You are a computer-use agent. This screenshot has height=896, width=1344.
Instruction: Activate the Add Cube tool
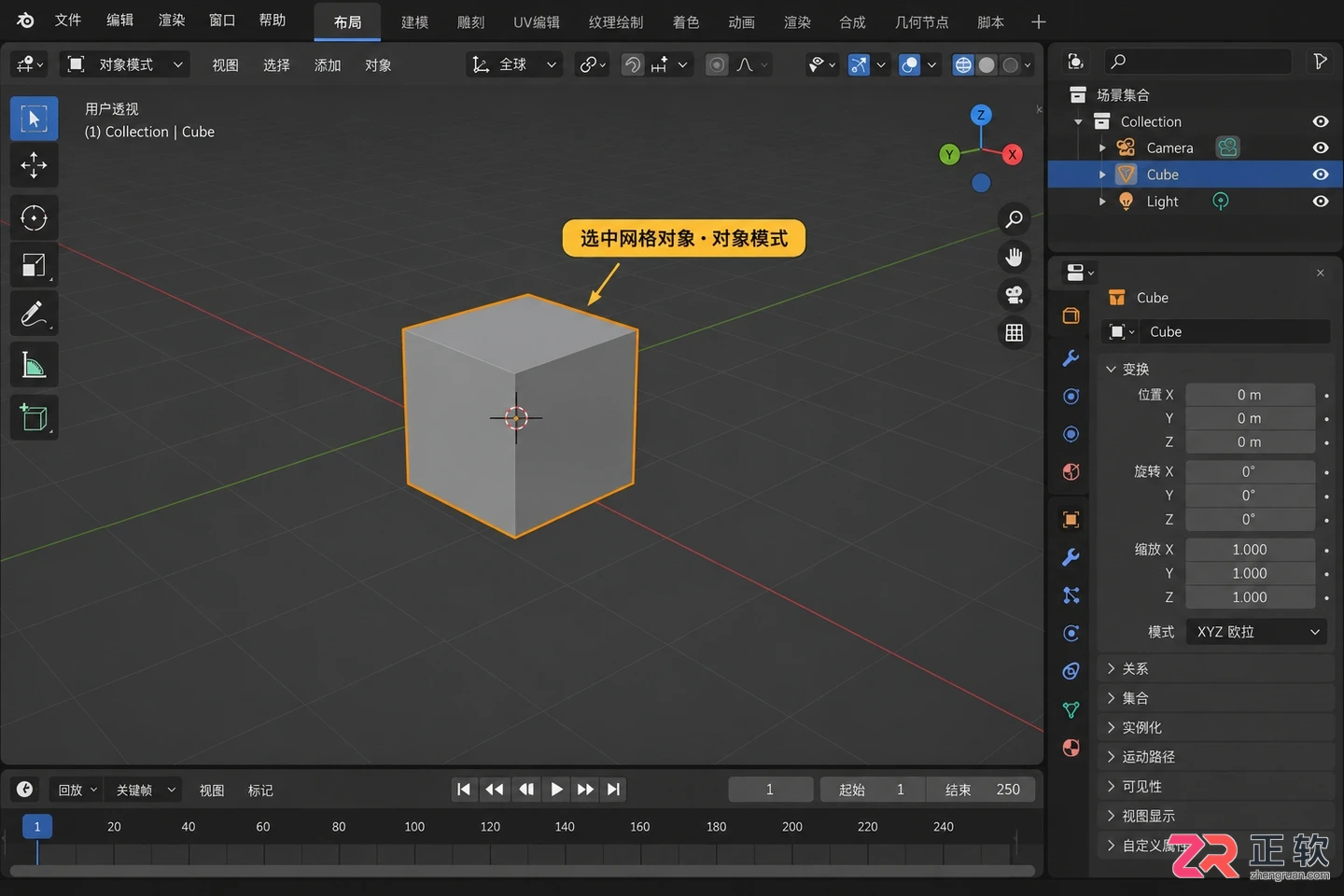coord(34,417)
